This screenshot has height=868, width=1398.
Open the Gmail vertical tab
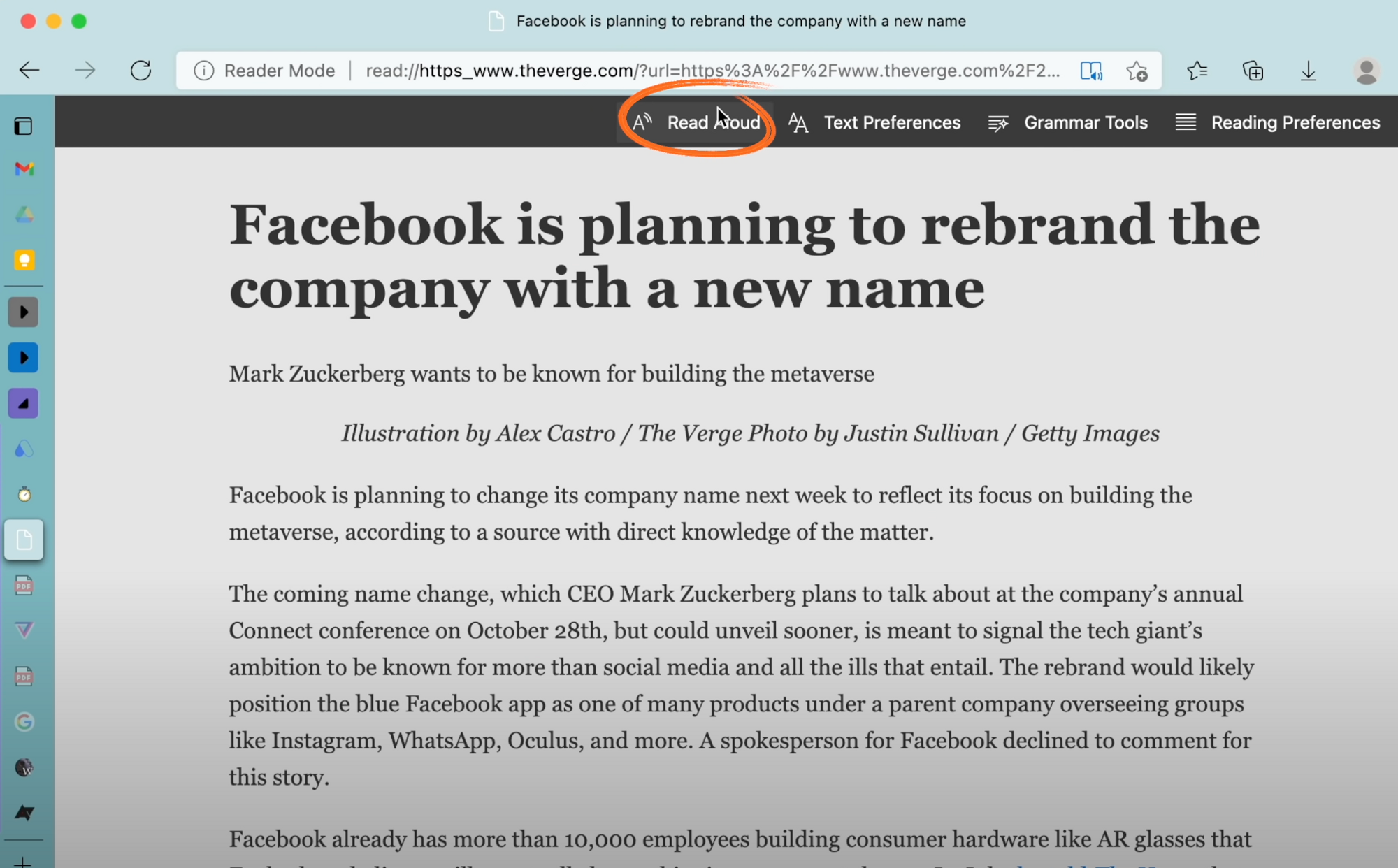[x=24, y=169]
